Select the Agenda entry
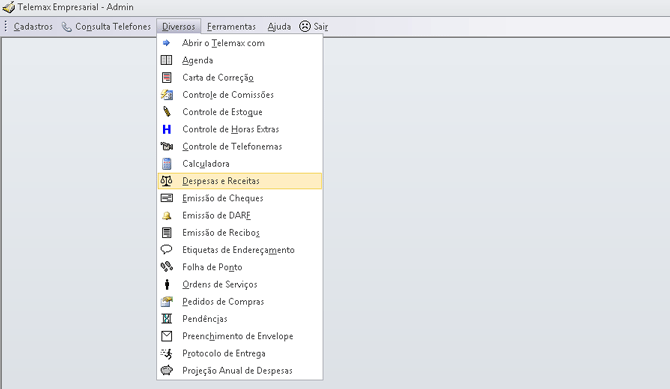Viewport: 670px width, 389px height. click(240, 60)
